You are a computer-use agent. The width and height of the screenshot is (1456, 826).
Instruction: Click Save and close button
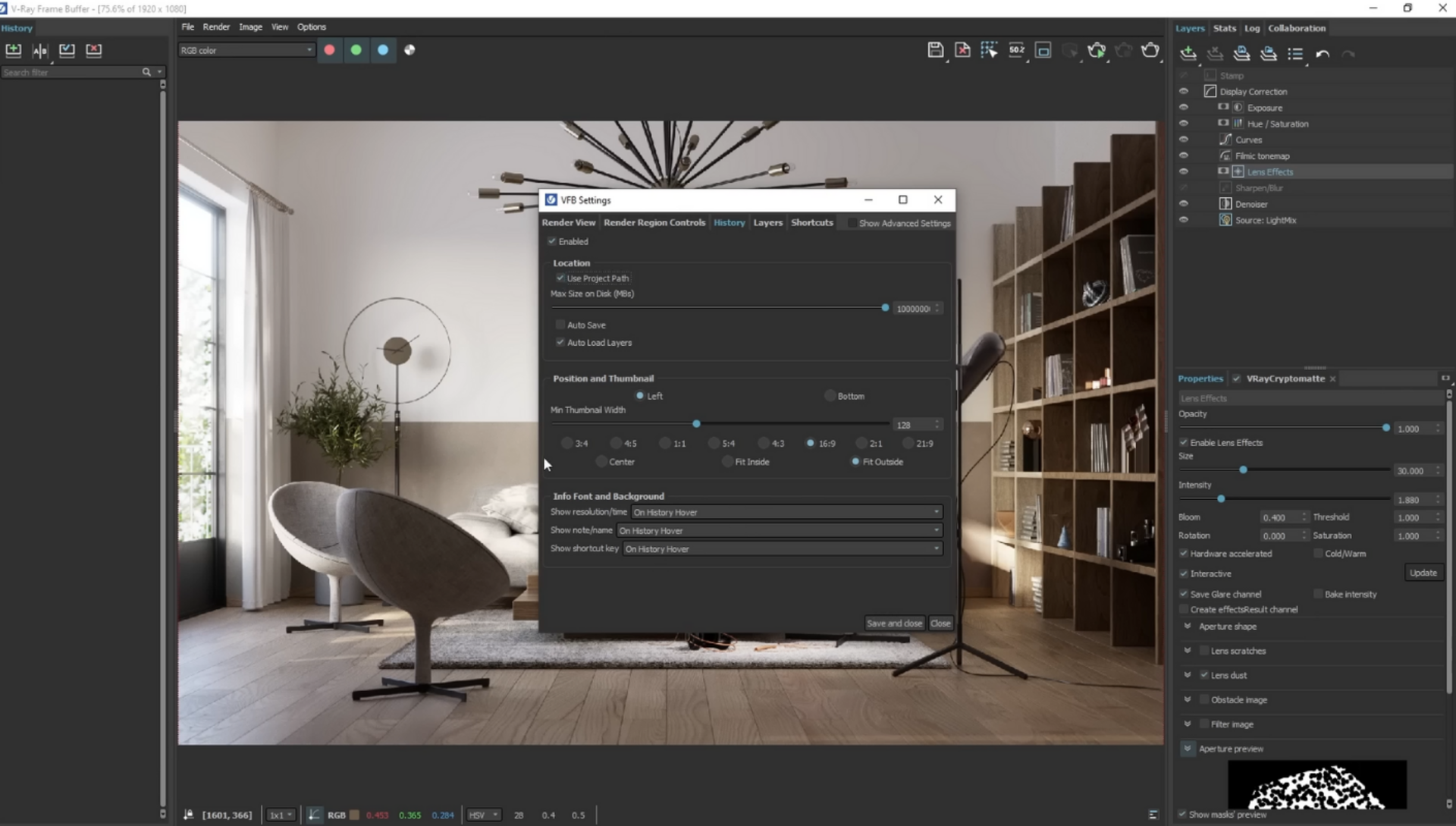[894, 623]
